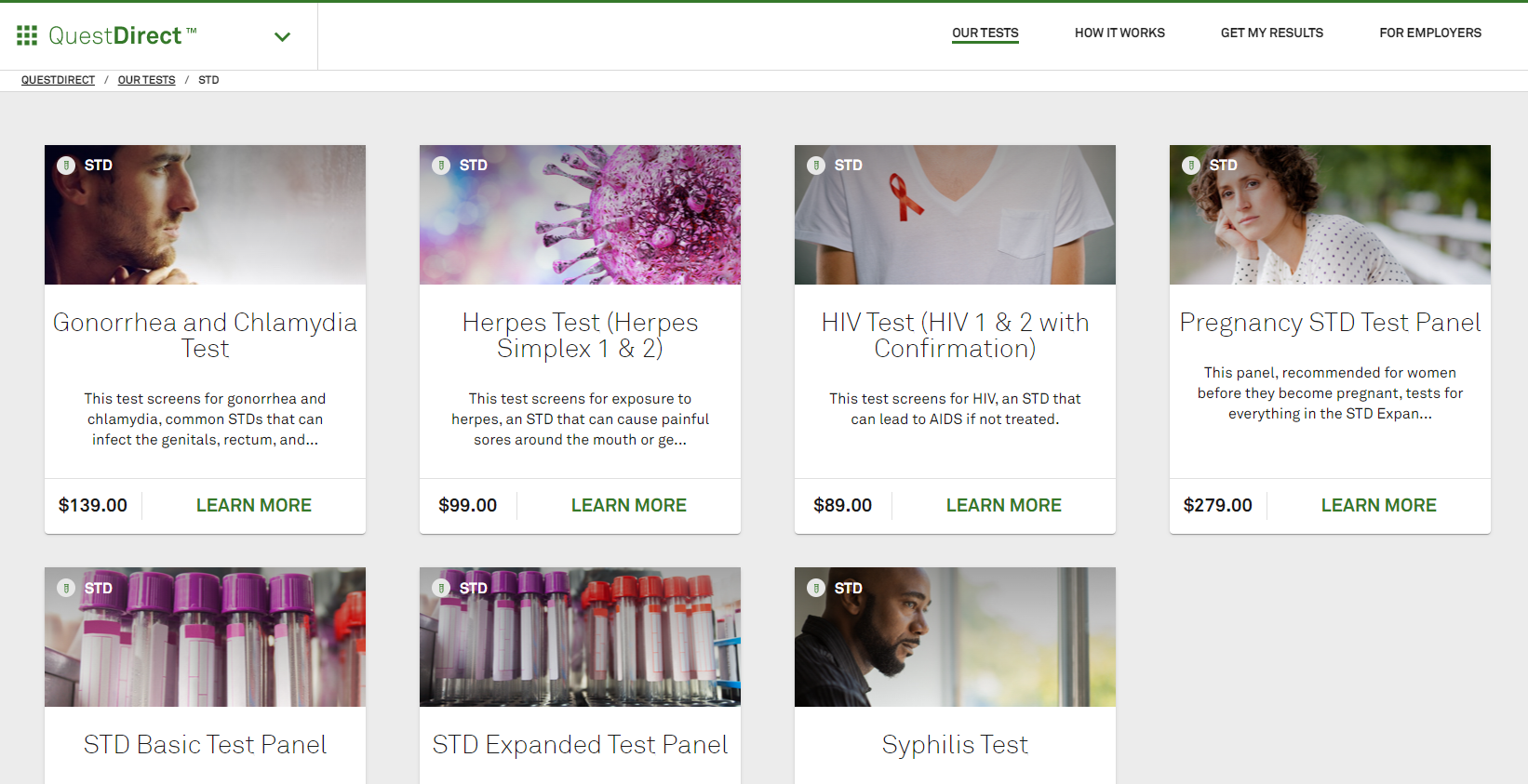The image size is (1528, 784).
Task: Open the Our Tests menu item
Action: click(985, 33)
